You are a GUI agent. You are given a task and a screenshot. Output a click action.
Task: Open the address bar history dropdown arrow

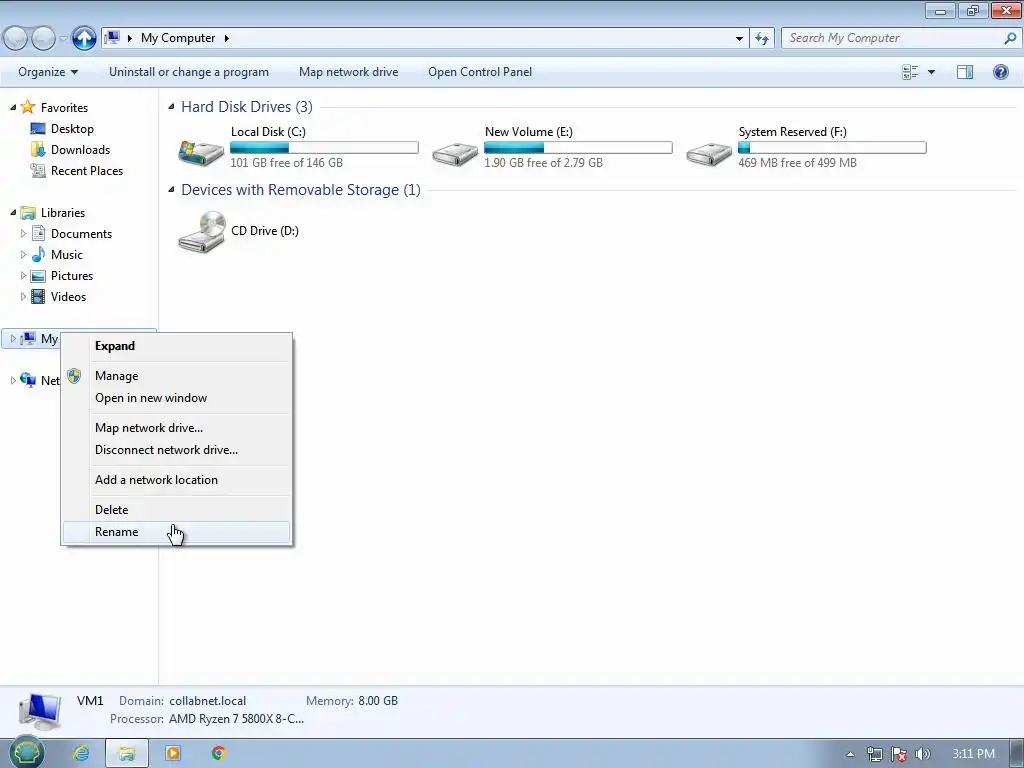point(739,39)
